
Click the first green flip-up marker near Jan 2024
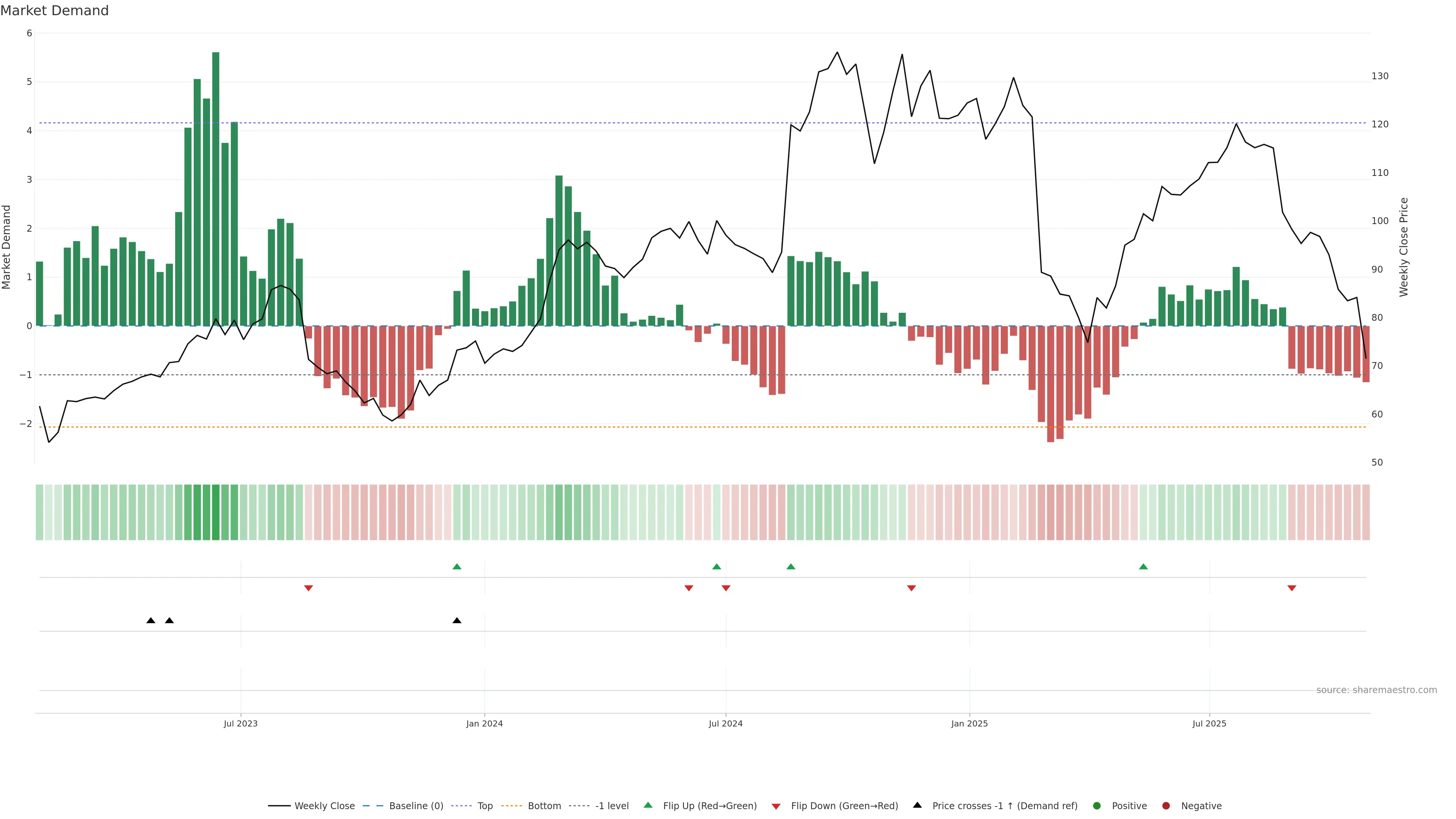[457, 567]
